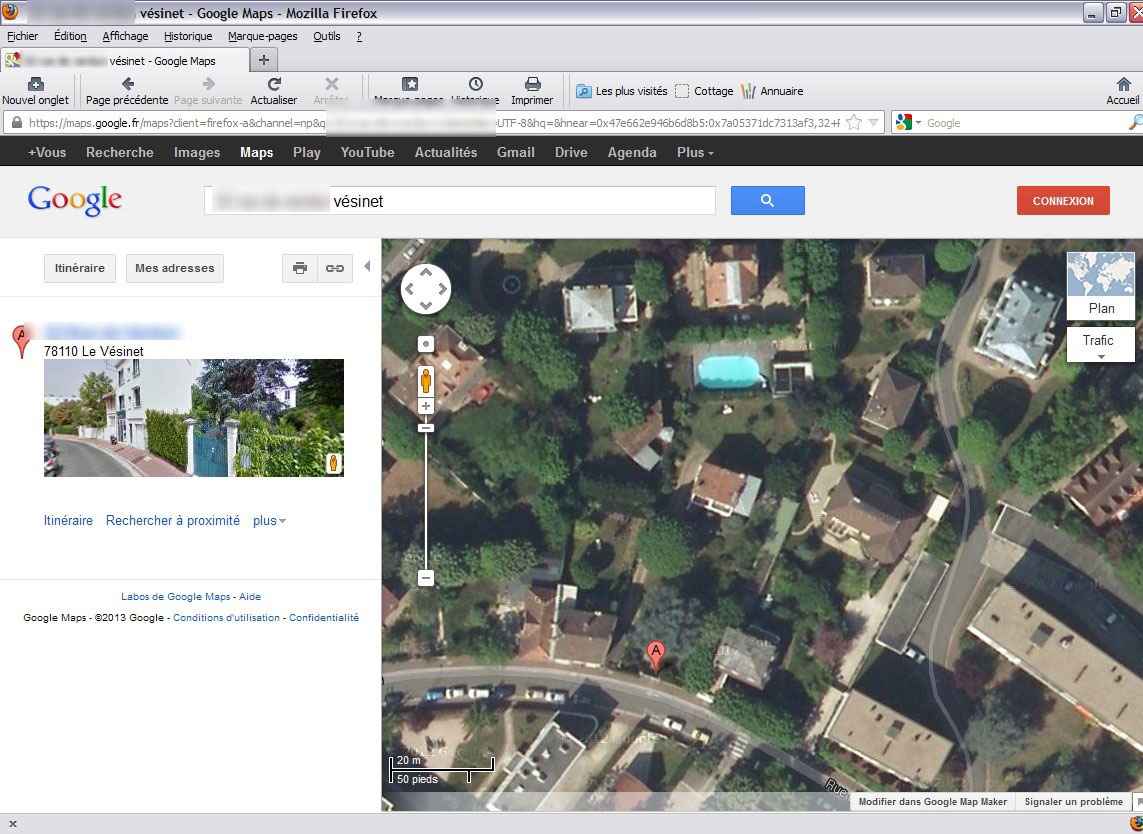This screenshot has width=1143, height=834.
Task: Open the Fichier menu
Action: coord(23,36)
